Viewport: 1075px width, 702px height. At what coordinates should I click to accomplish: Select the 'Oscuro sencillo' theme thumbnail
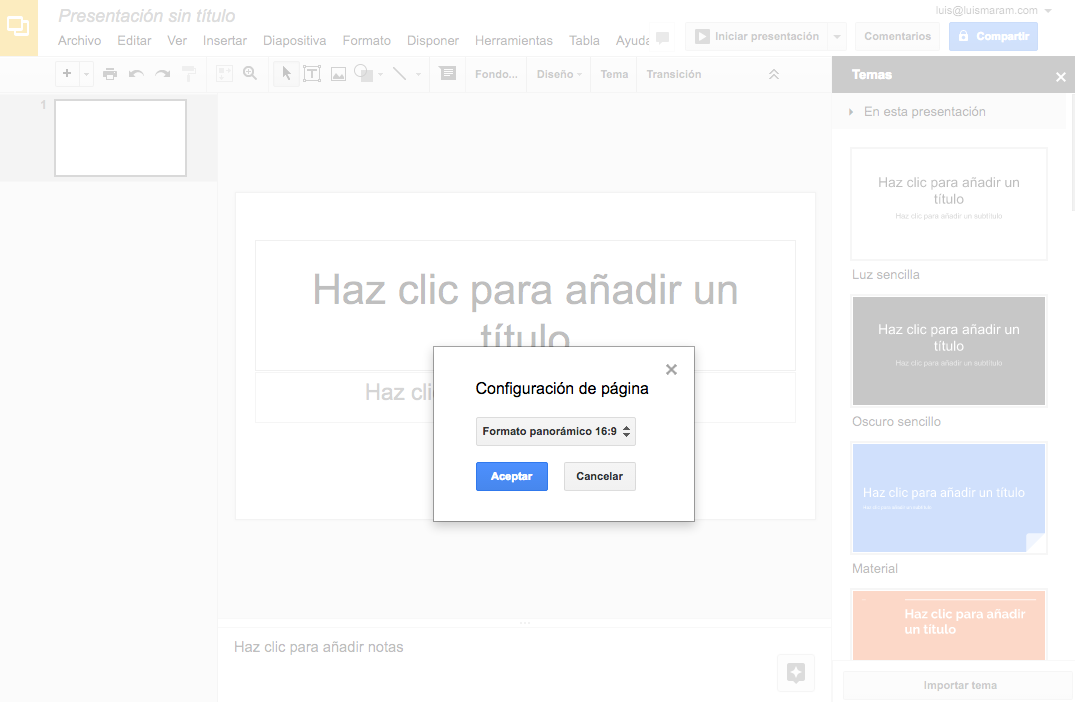pyautogui.click(x=948, y=351)
